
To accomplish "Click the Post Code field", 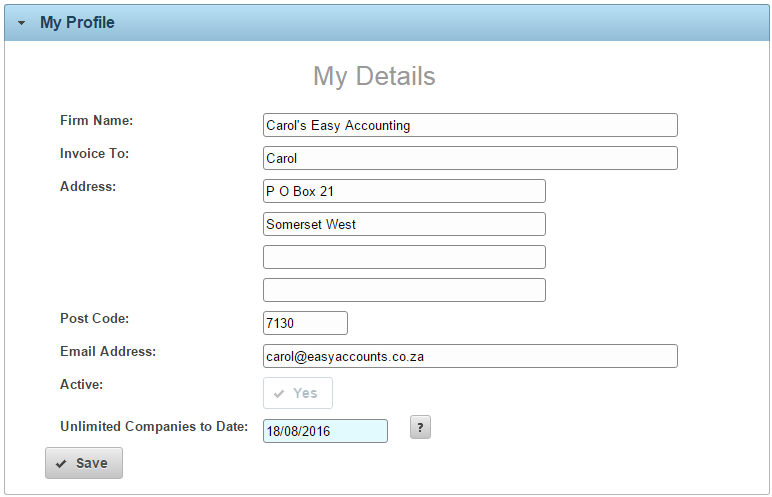I will click(x=305, y=323).
